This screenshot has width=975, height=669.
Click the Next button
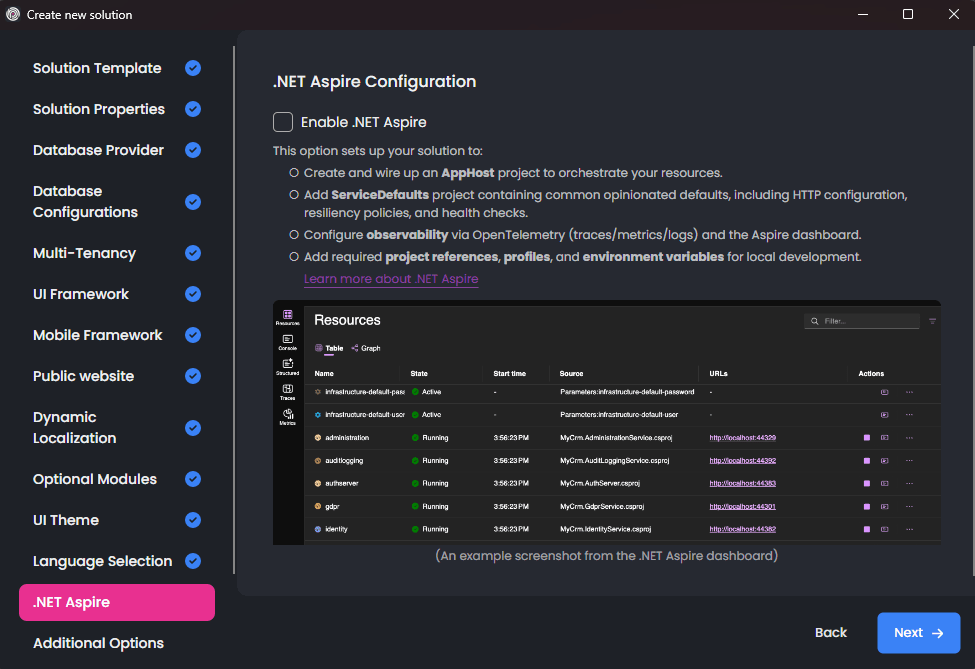918,632
